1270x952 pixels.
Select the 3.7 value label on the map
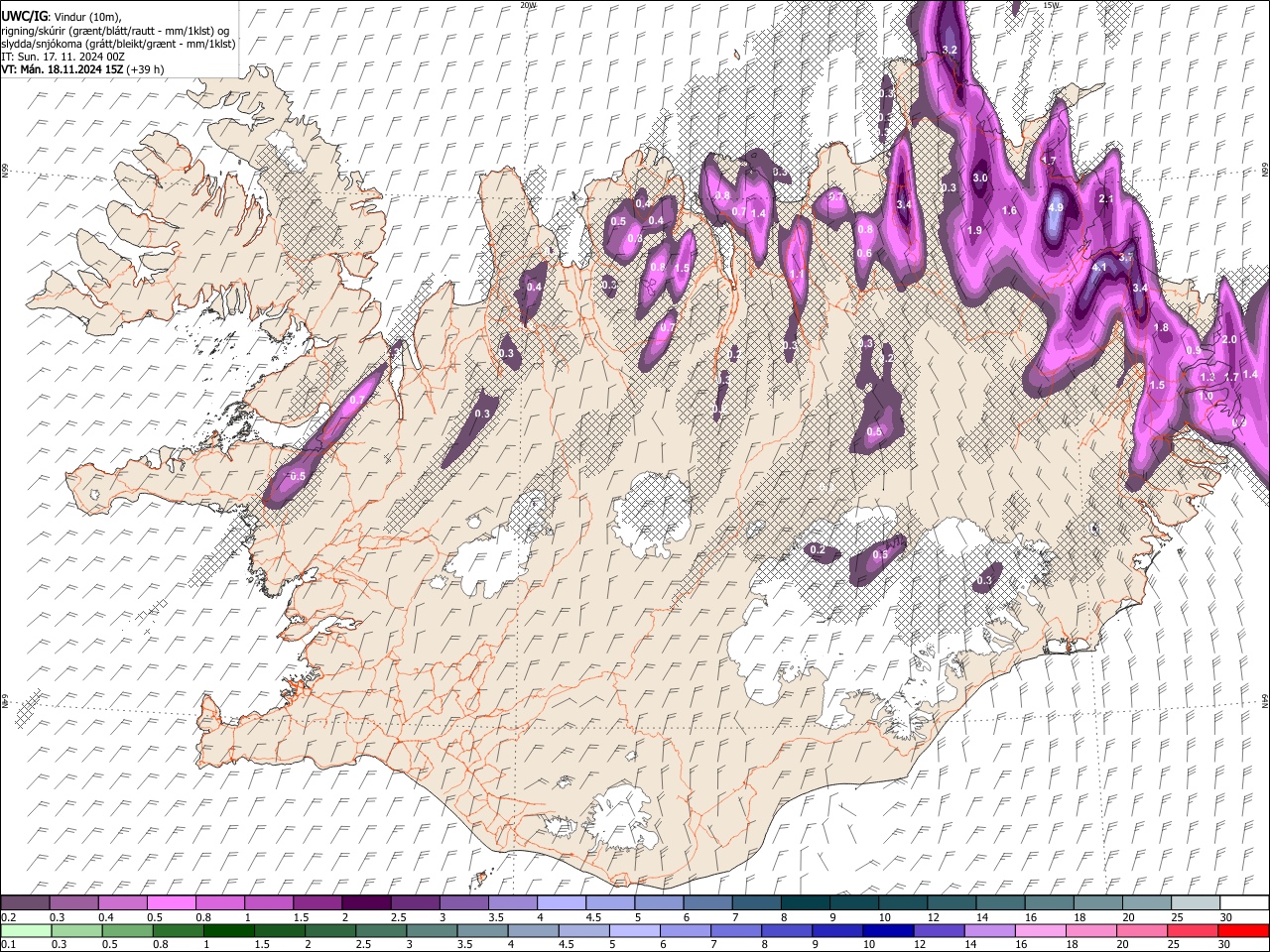[1126, 258]
